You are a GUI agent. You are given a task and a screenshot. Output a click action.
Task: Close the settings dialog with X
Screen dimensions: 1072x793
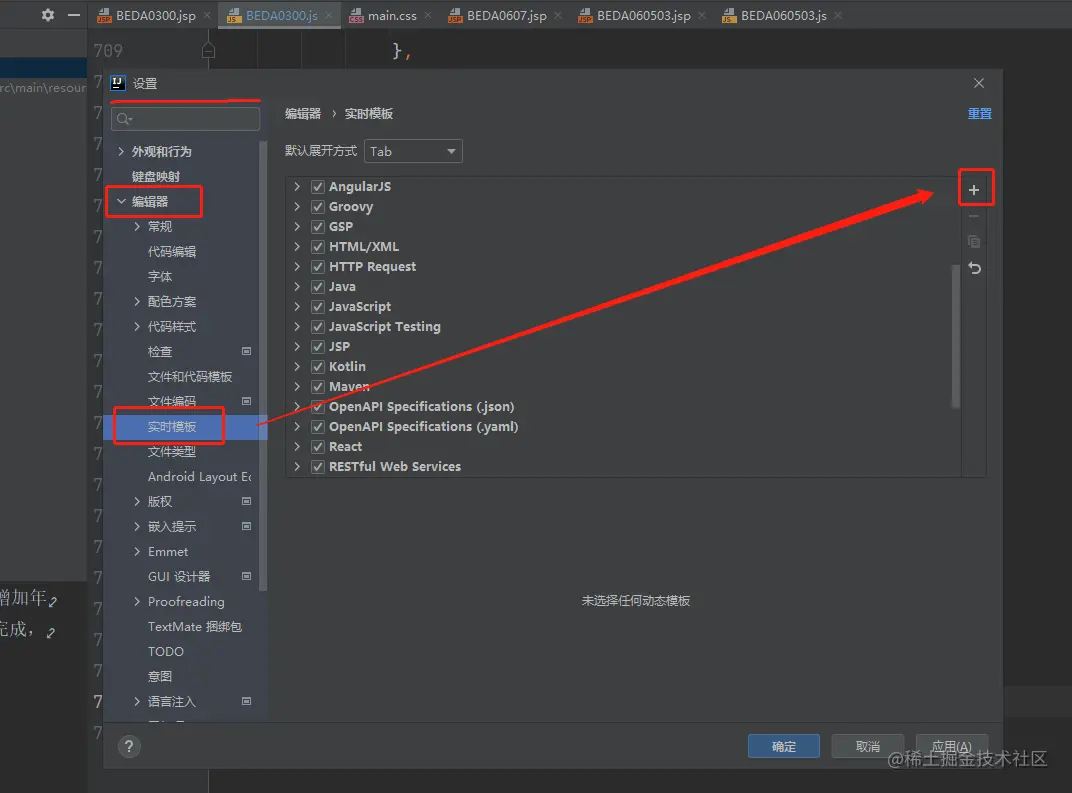[979, 83]
